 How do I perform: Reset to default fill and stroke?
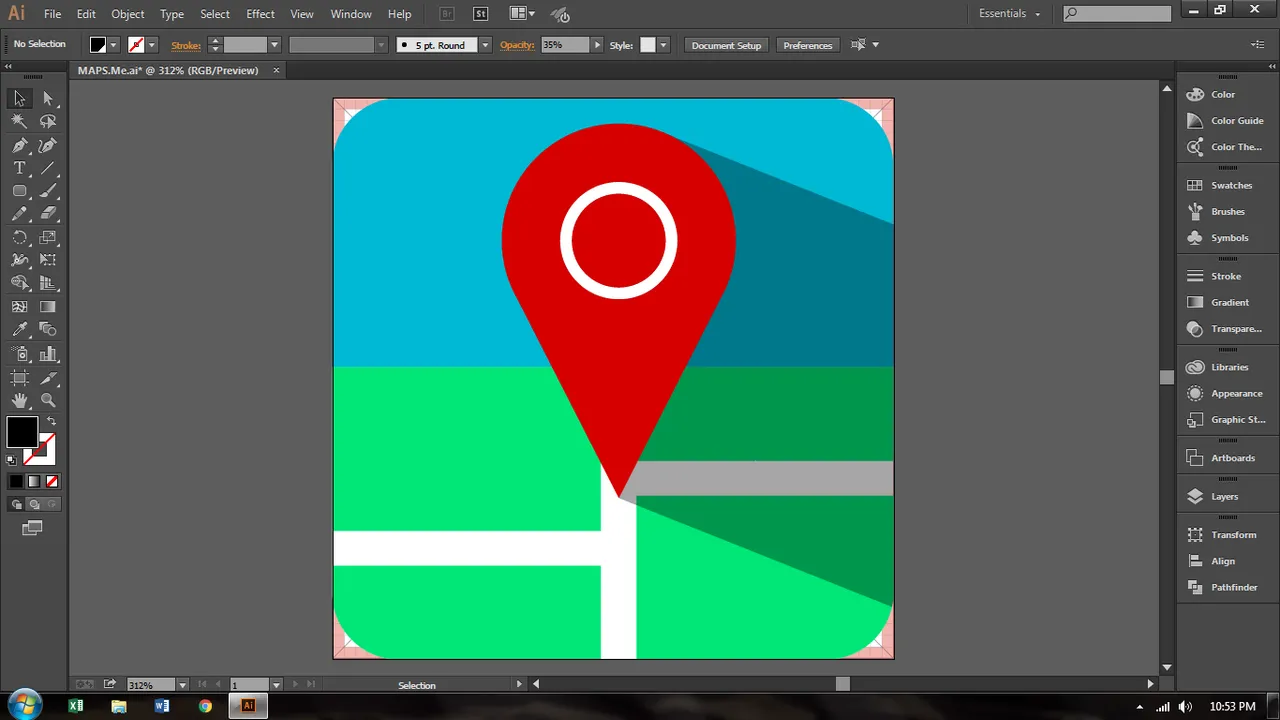12,461
